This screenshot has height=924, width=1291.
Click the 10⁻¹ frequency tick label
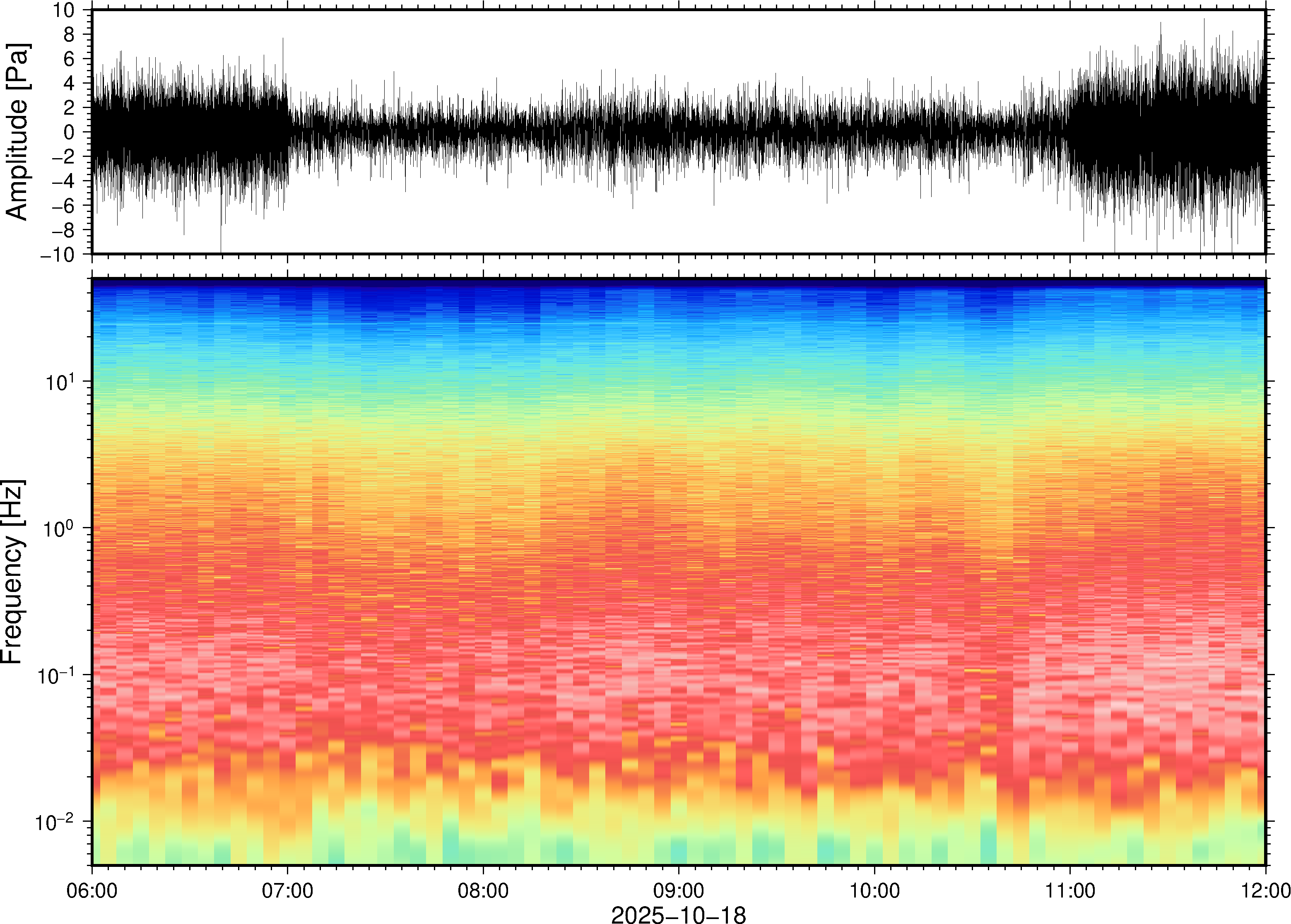[56, 676]
